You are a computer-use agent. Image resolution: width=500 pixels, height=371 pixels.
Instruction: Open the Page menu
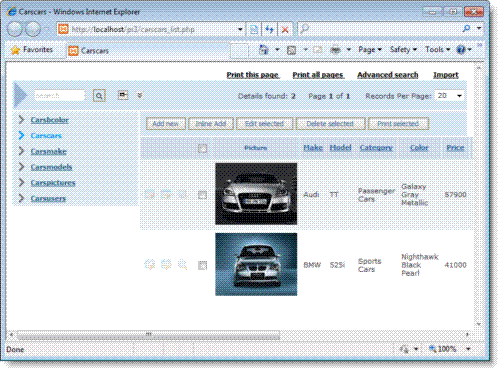(370, 50)
